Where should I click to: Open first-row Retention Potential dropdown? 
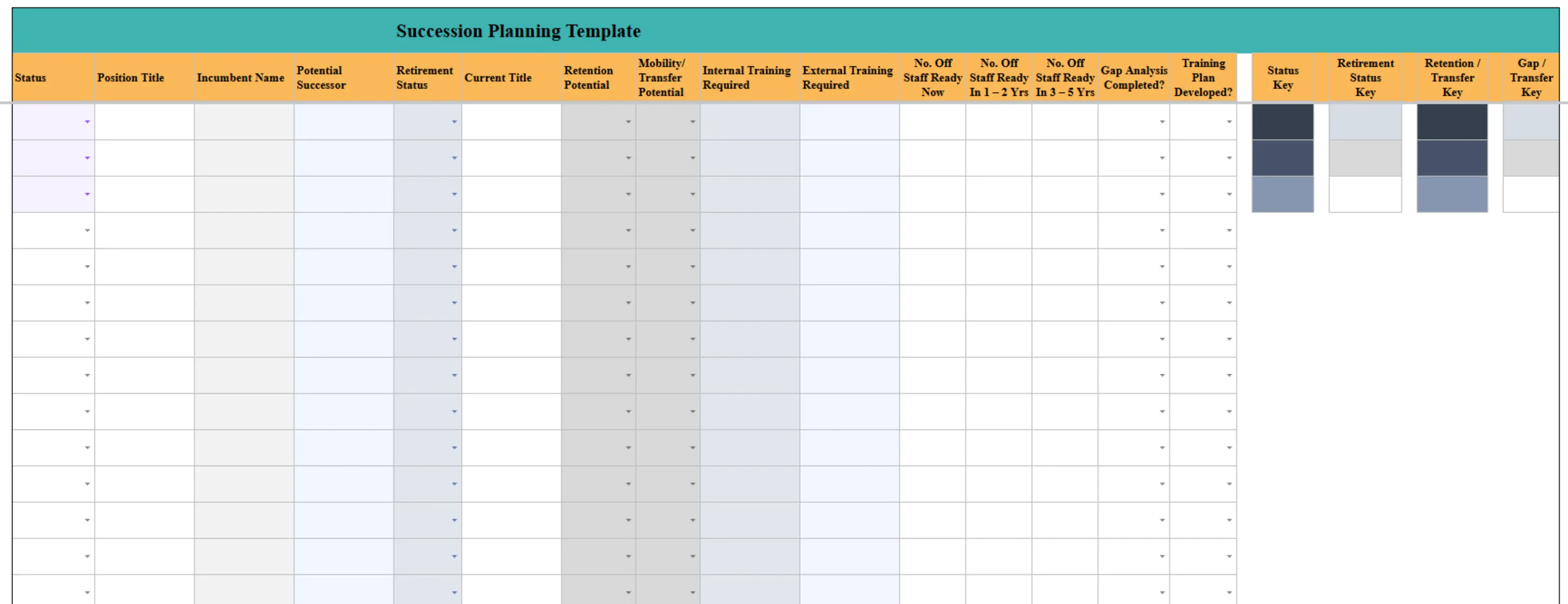(628, 122)
